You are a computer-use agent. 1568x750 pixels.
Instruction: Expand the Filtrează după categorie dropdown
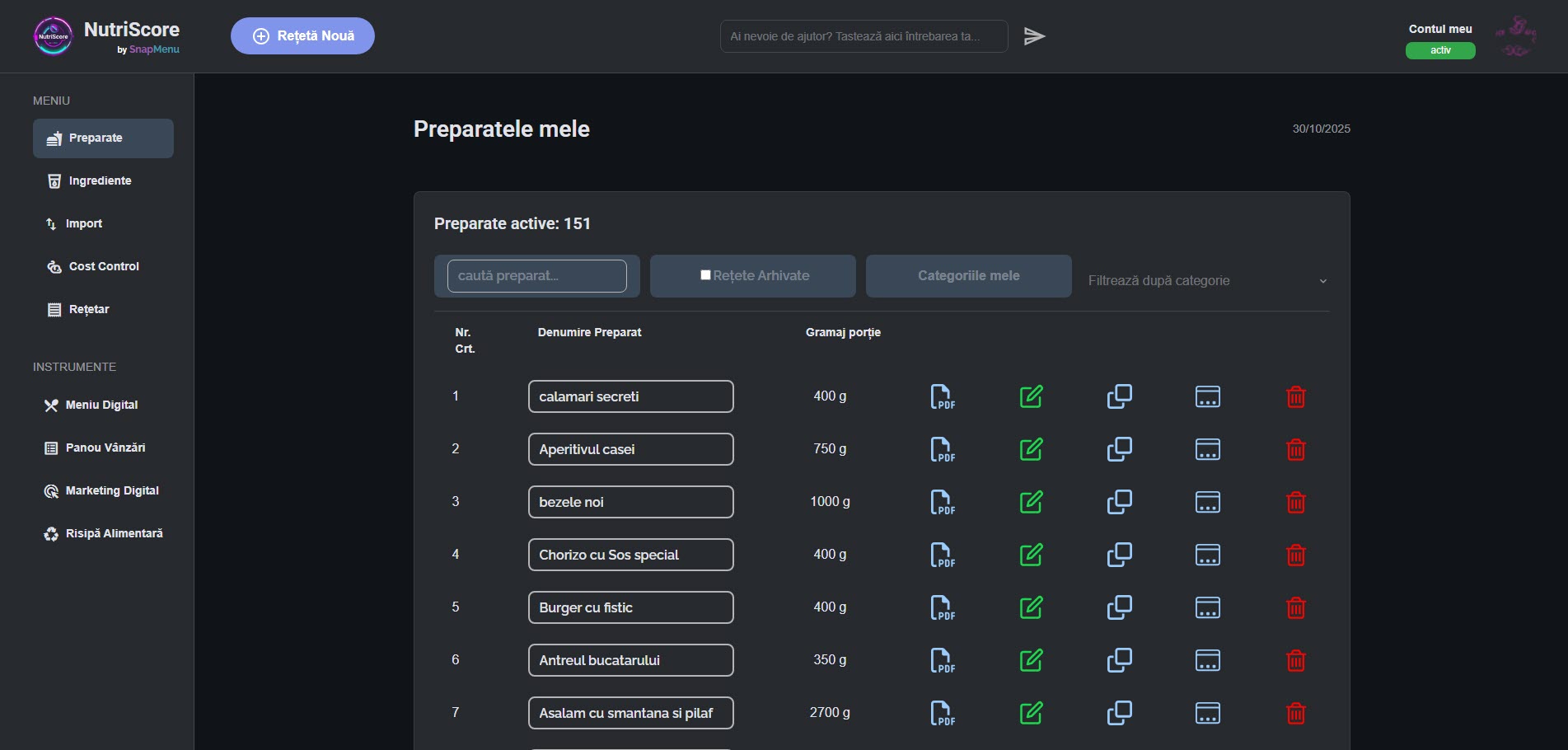[x=1205, y=280]
